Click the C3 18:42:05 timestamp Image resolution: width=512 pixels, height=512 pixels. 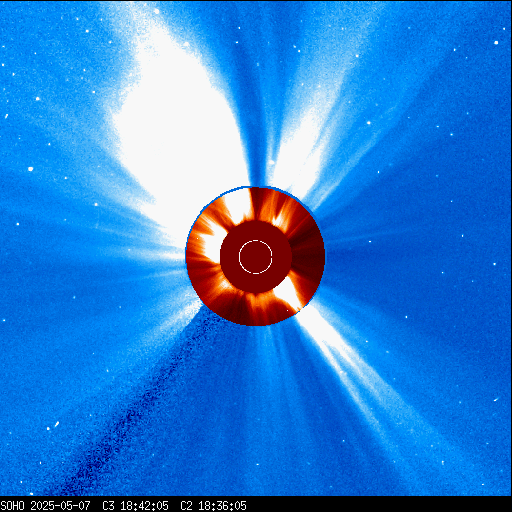click(x=135, y=506)
